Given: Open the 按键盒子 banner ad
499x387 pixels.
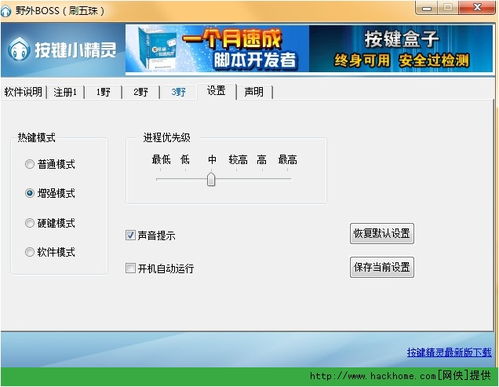Looking at the screenshot, I should [401, 49].
